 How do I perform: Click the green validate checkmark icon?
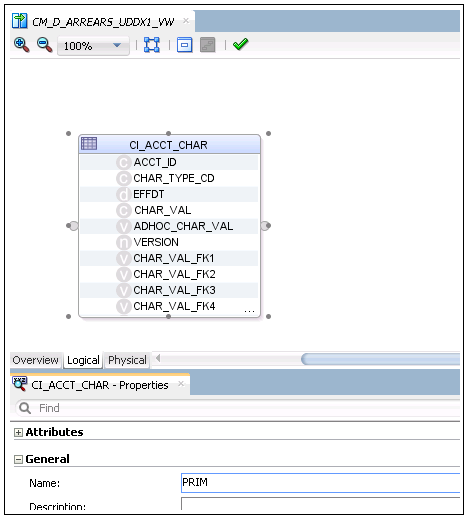pyautogui.click(x=240, y=44)
